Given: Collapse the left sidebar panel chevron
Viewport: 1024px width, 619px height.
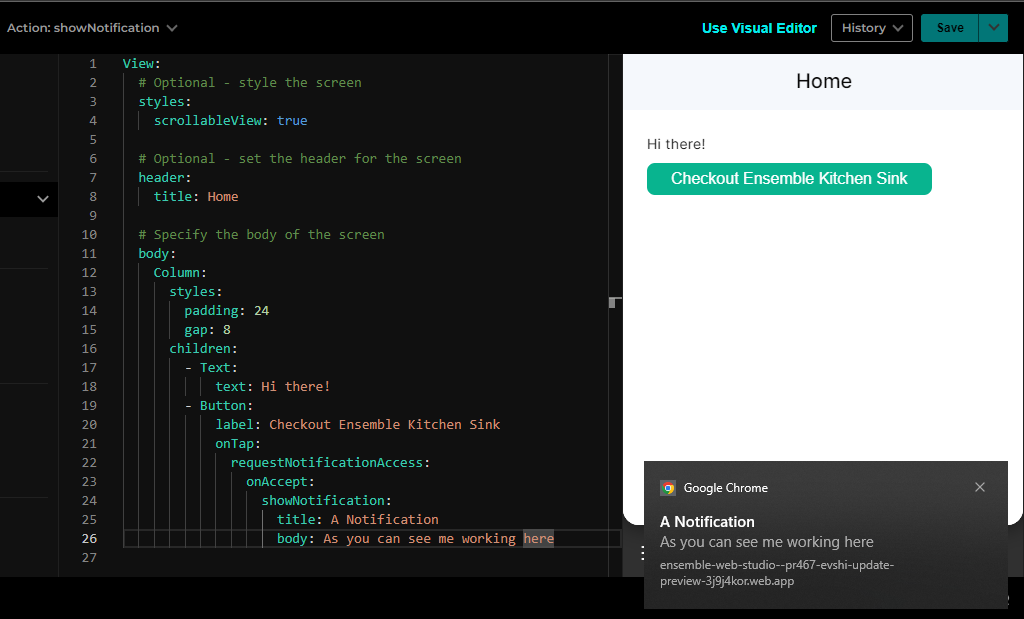Looking at the screenshot, I should (x=44, y=199).
